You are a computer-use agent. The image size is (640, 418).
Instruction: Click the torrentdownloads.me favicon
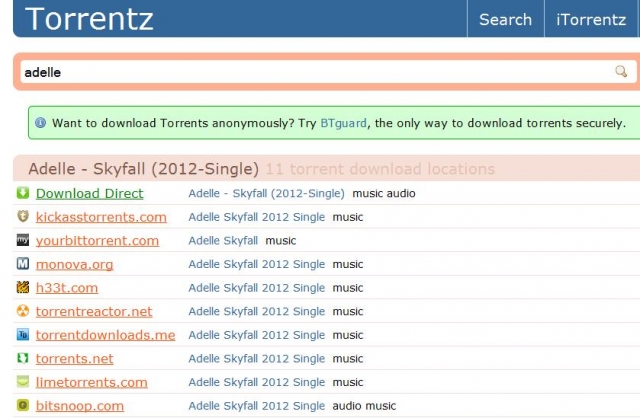tap(23, 334)
